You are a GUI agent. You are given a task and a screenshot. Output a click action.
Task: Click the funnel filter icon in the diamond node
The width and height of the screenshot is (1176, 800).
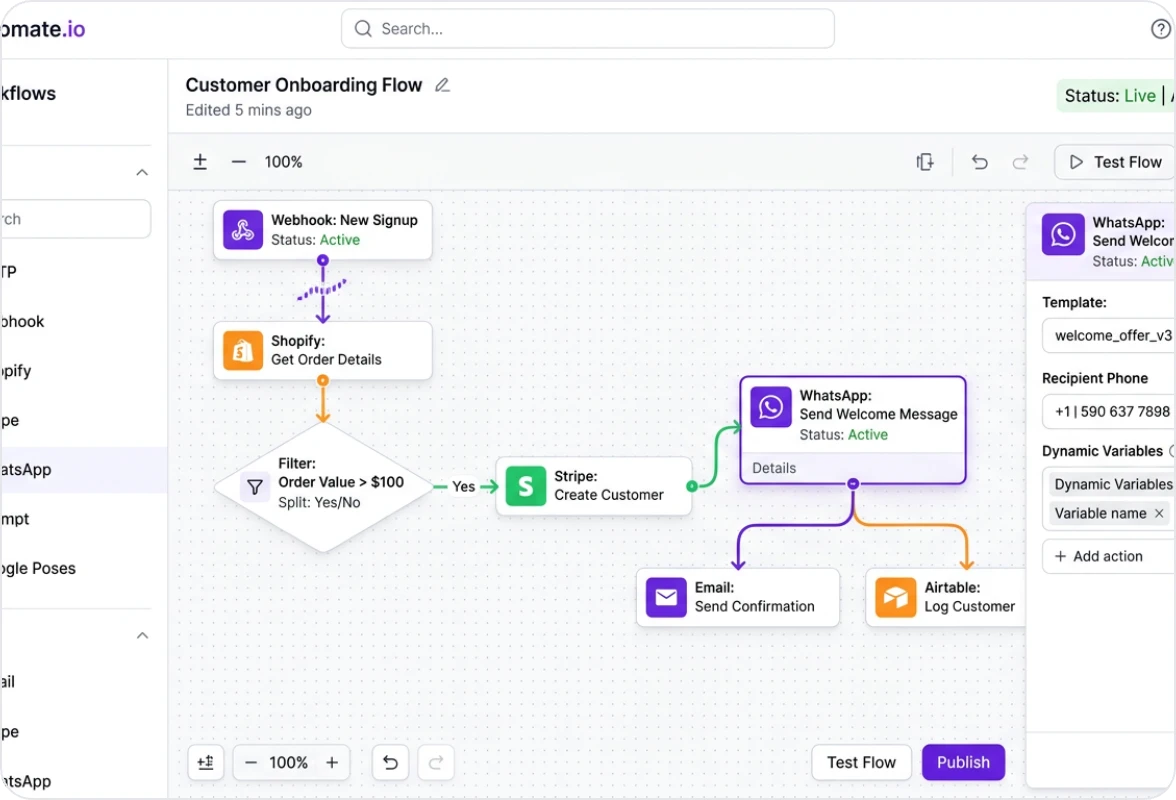[255, 487]
